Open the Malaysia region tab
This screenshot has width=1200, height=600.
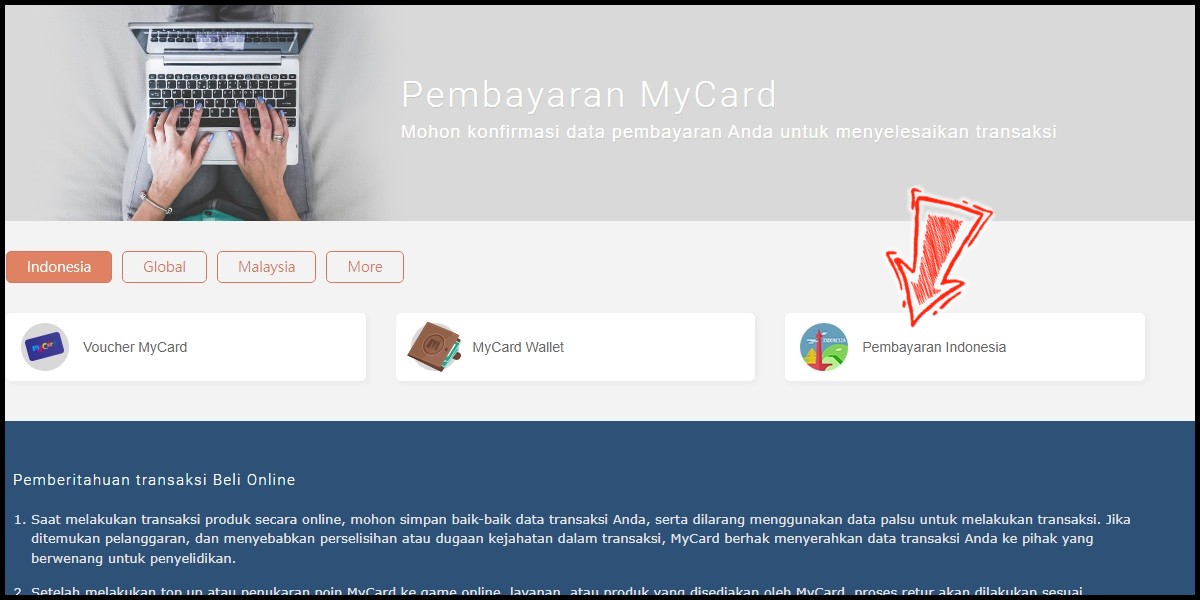pos(266,267)
